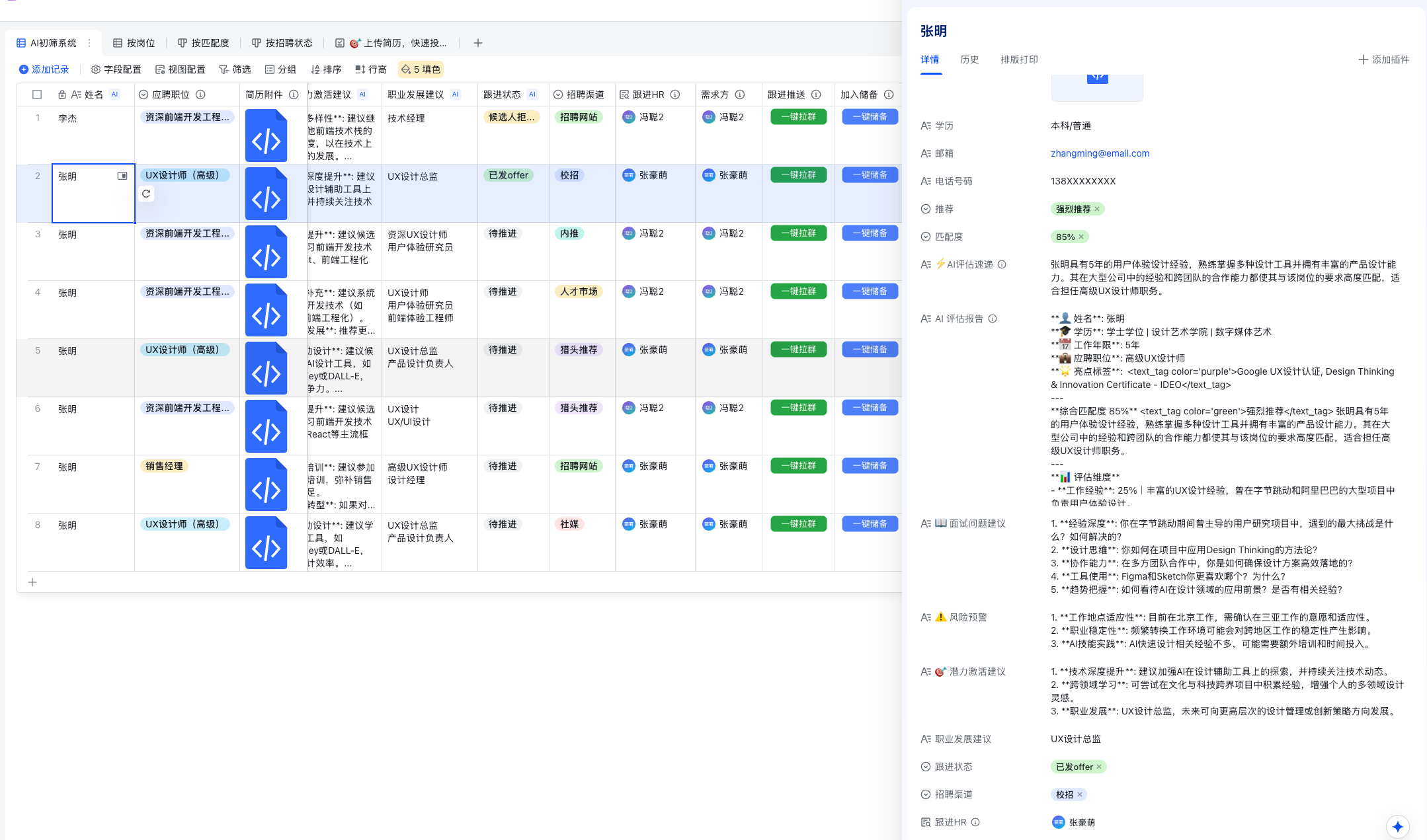Click the refresh icon in 张明's name cell

[x=146, y=194]
